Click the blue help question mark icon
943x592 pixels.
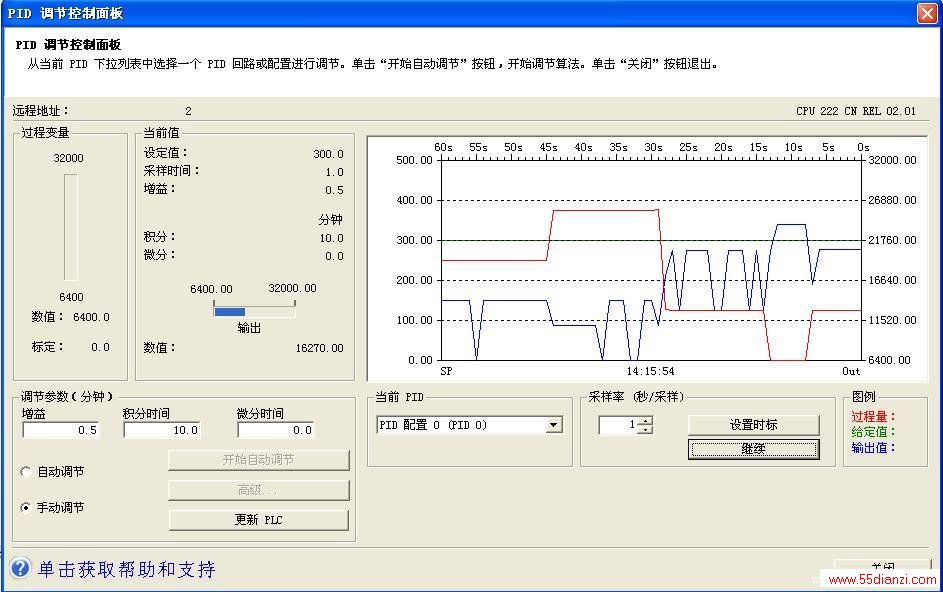[x=20, y=567]
